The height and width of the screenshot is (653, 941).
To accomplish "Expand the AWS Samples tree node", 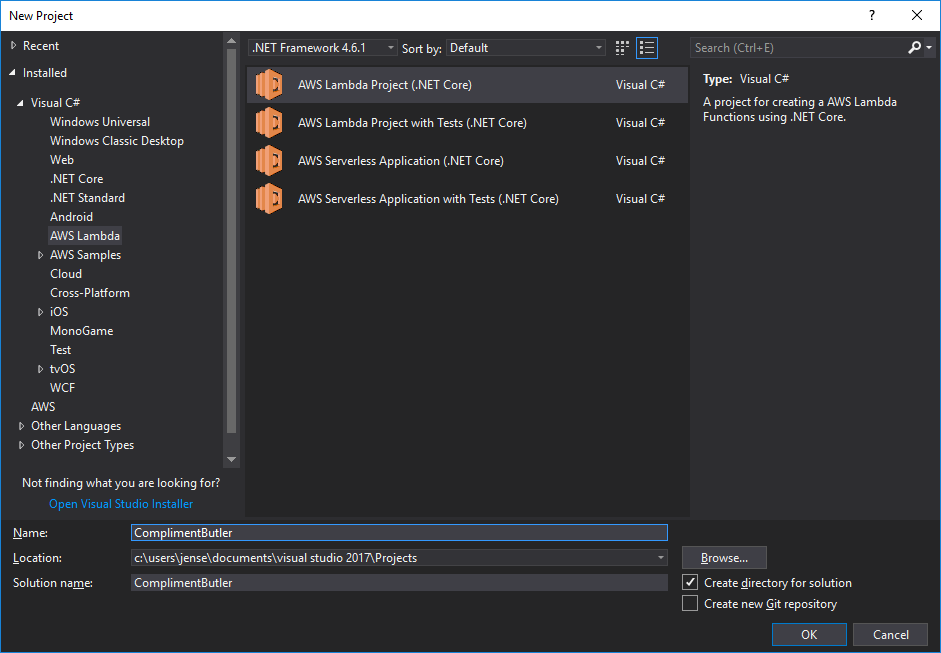I will pos(40,255).
